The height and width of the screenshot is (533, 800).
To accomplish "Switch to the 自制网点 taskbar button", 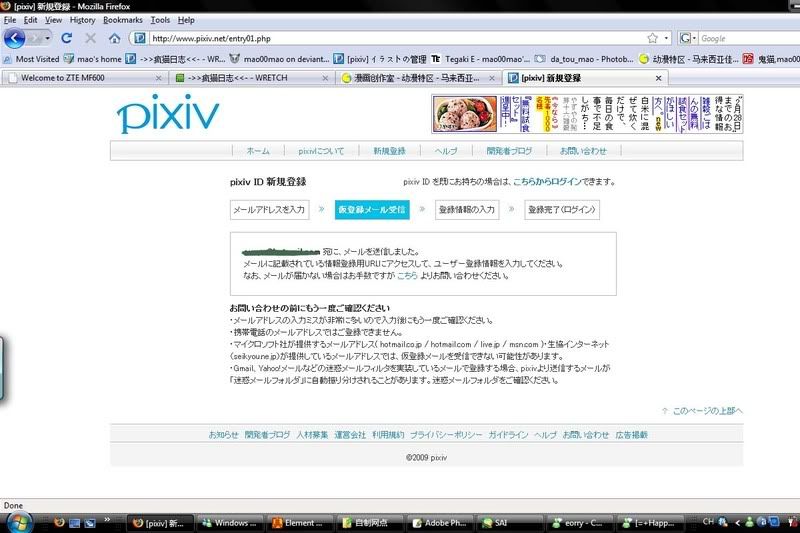I will pyautogui.click(x=370, y=523).
